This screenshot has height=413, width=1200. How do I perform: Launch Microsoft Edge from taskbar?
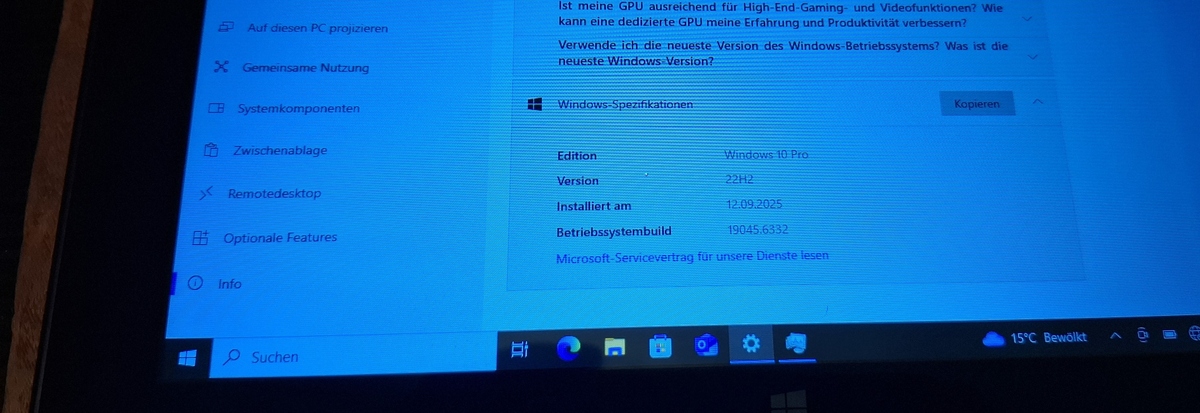(569, 348)
